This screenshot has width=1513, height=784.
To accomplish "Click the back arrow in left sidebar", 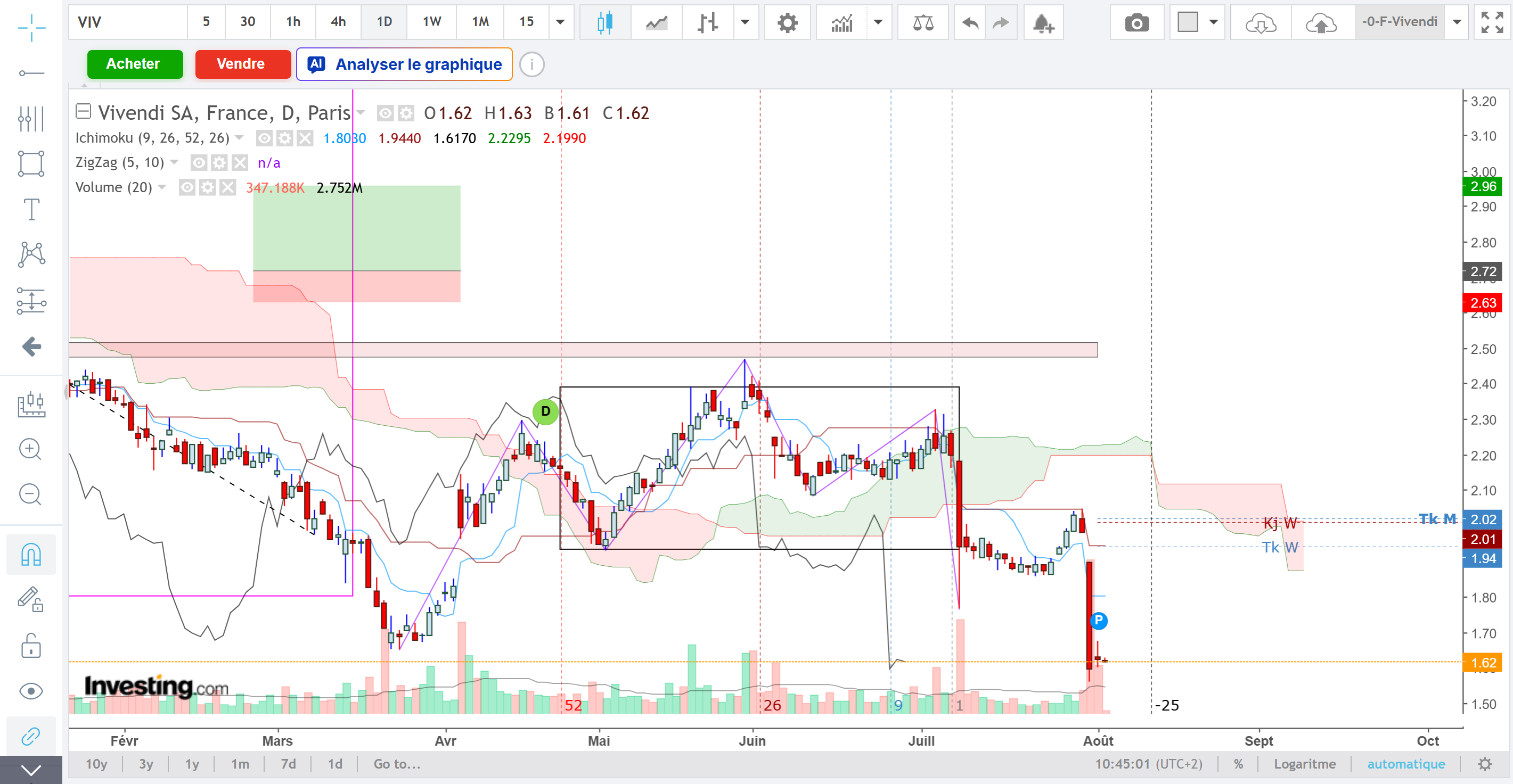I will (31, 346).
